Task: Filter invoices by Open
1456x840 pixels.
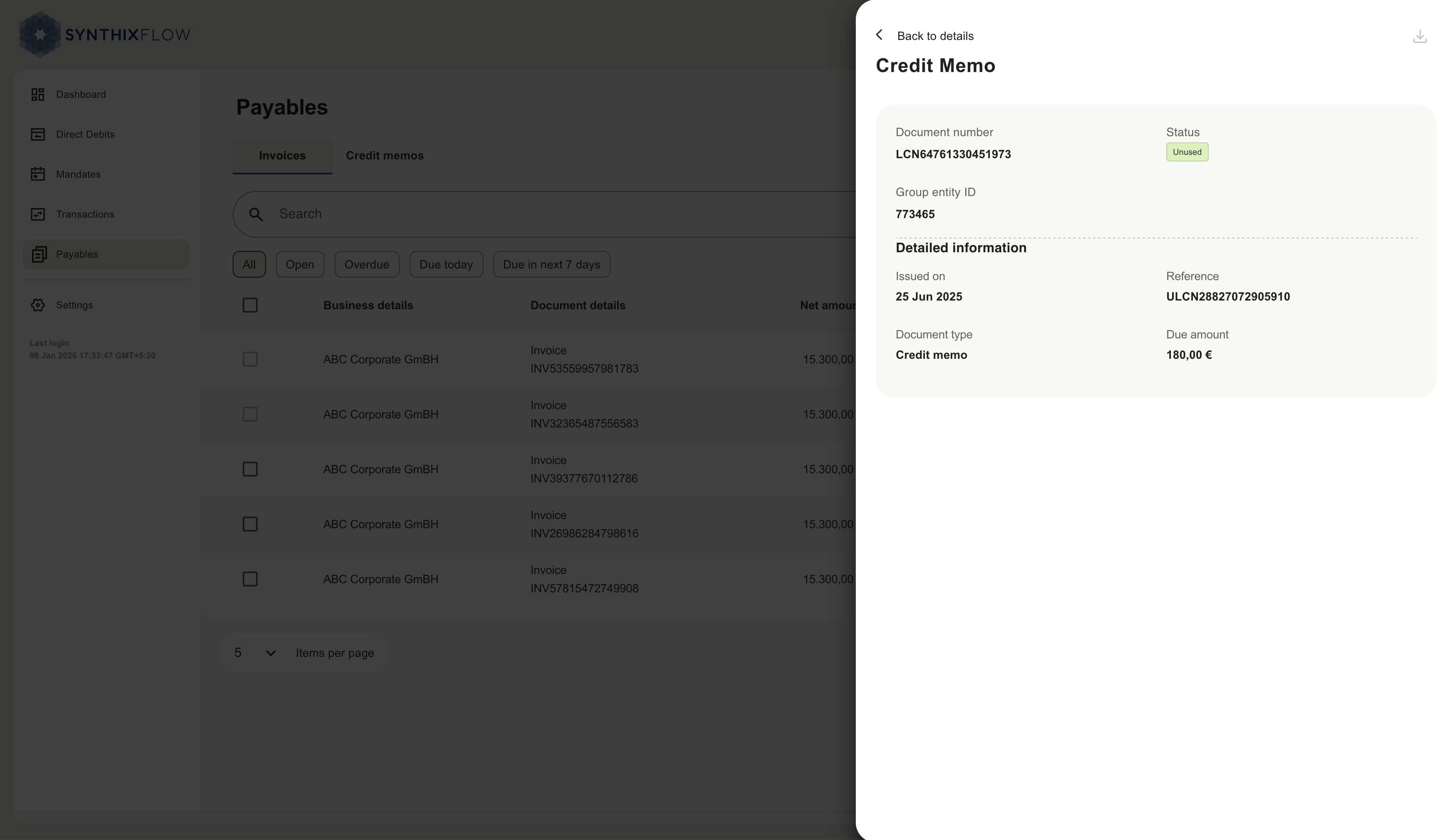Action: tap(300, 264)
